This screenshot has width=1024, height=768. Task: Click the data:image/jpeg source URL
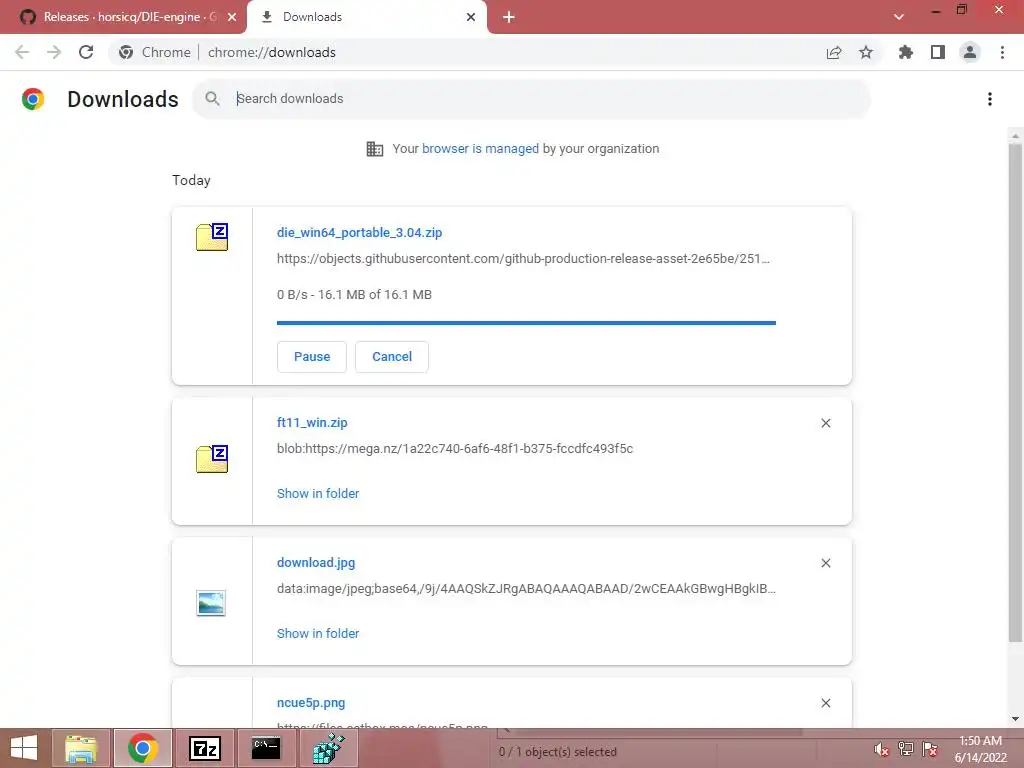click(x=526, y=588)
